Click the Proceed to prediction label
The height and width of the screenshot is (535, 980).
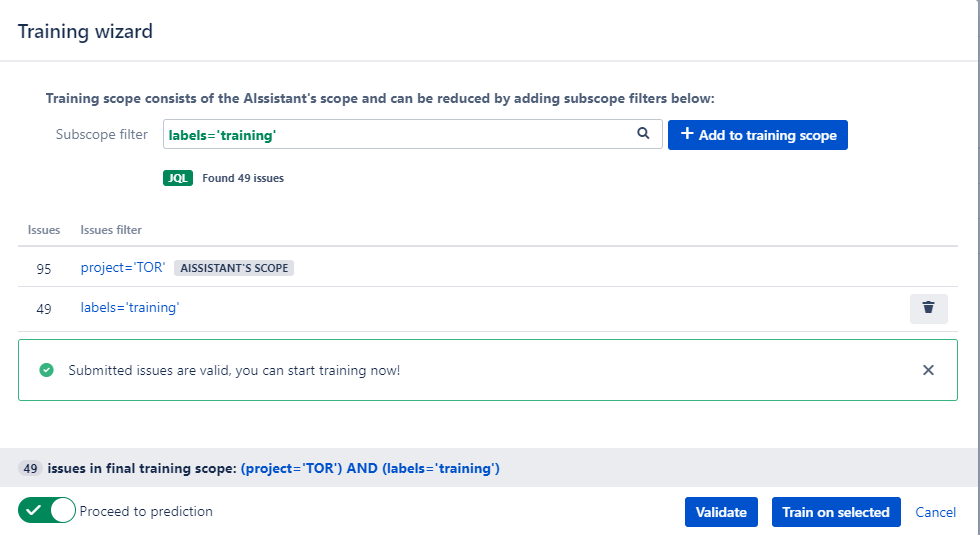(146, 511)
